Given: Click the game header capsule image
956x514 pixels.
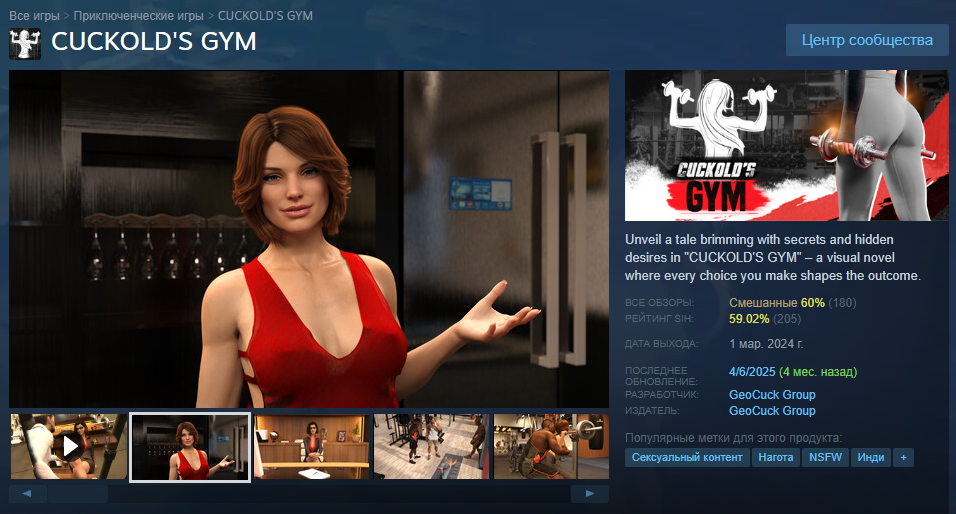Looking at the screenshot, I should pos(787,146).
